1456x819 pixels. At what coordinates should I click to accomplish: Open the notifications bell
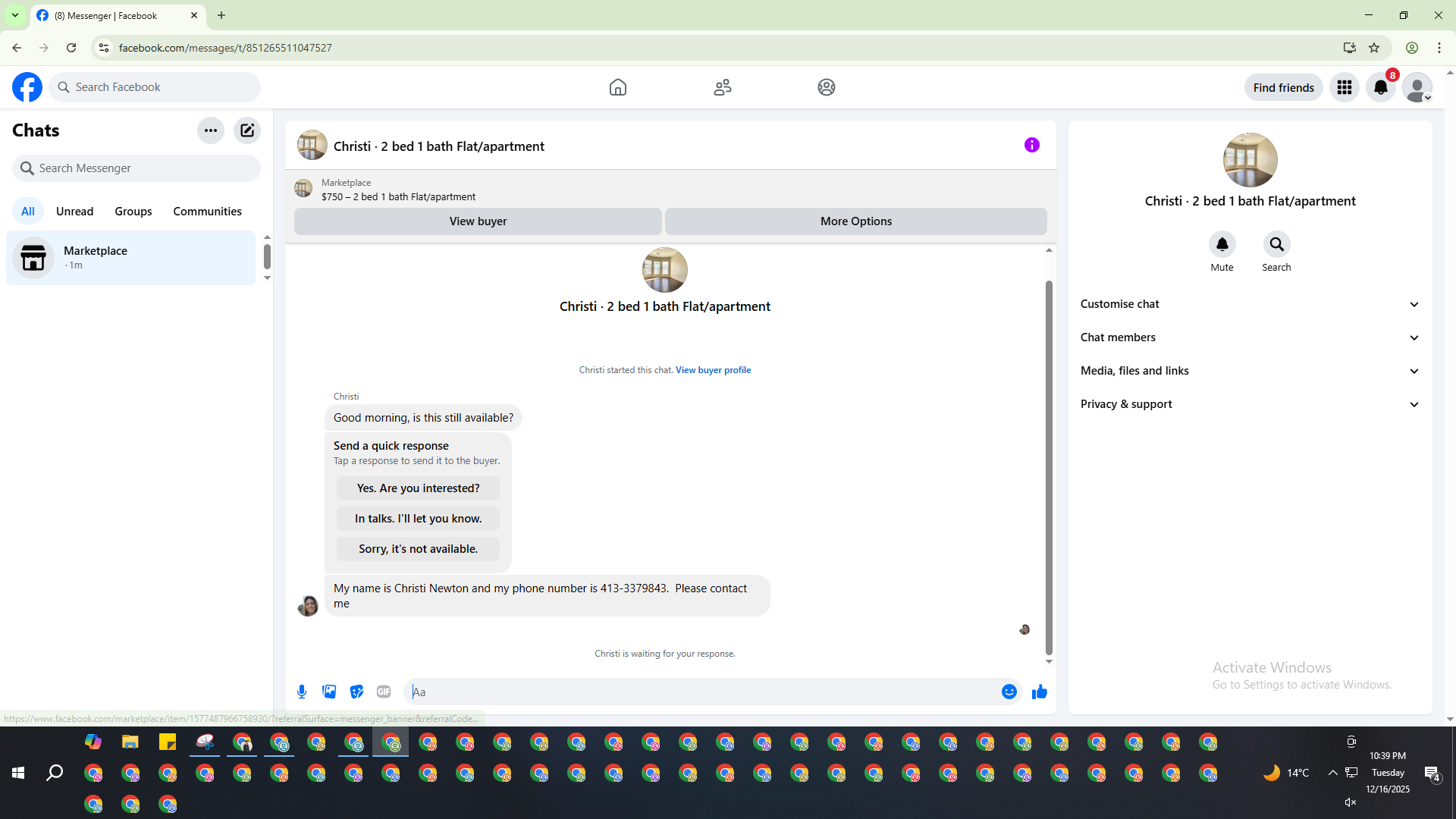1381,87
